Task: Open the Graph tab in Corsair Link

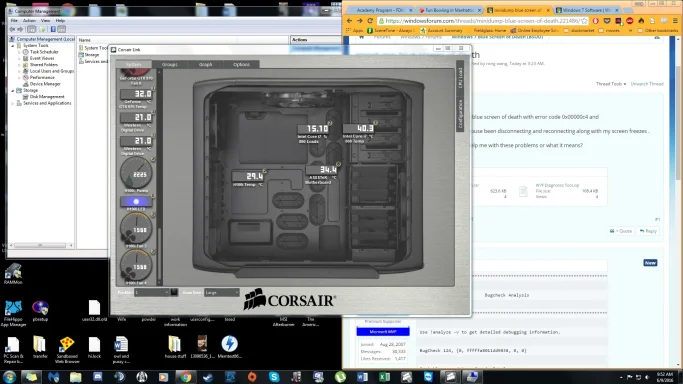Action: pyautogui.click(x=205, y=64)
